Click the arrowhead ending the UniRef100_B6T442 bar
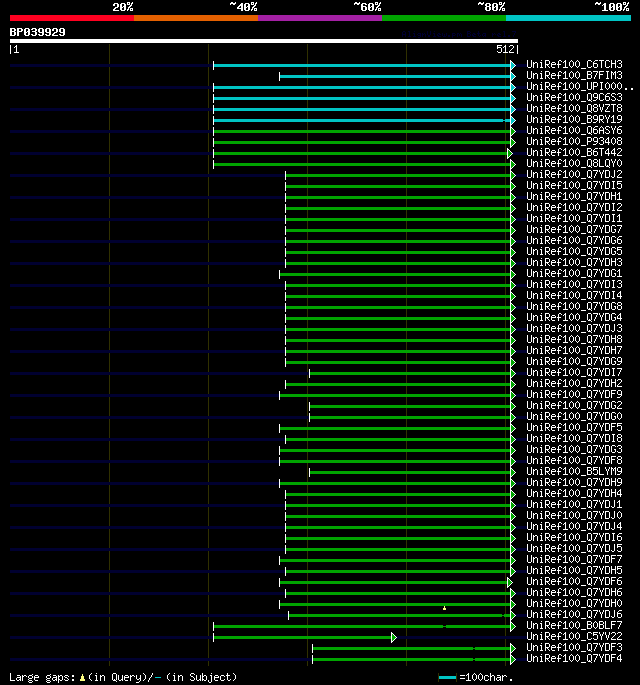This screenshot has height=685, width=640. point(509,153)
